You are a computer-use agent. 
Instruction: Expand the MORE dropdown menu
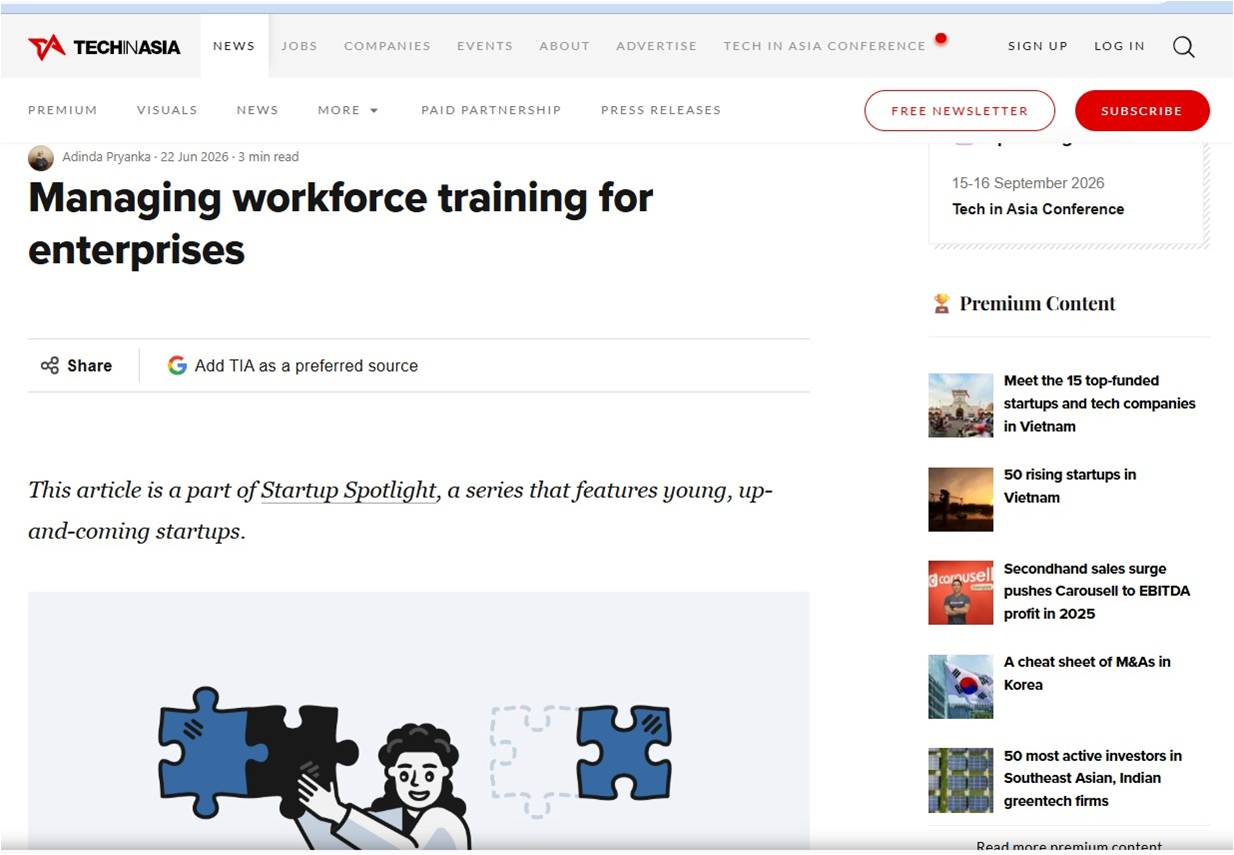point(348,110)
